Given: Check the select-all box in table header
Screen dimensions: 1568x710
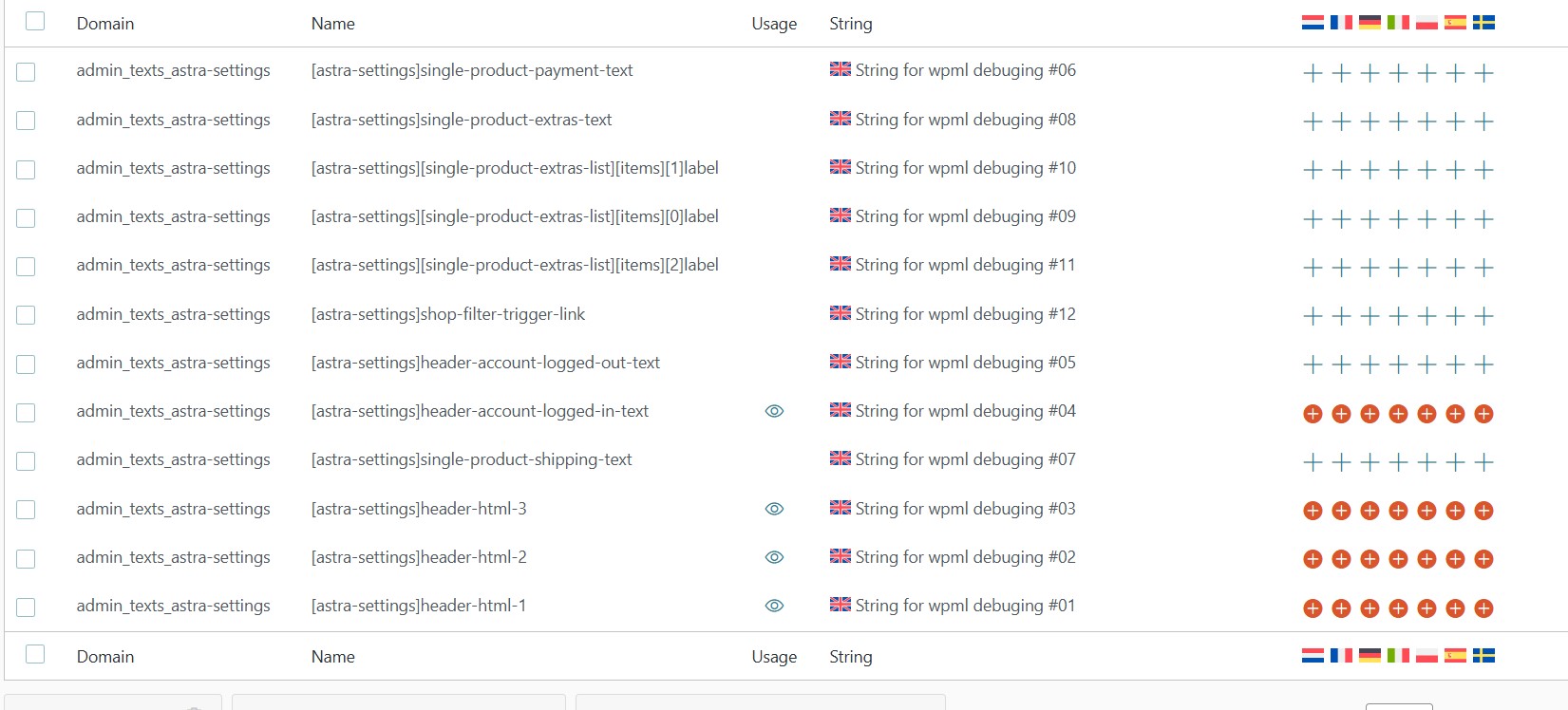Looking at the screenshot, I should [35, 21].
